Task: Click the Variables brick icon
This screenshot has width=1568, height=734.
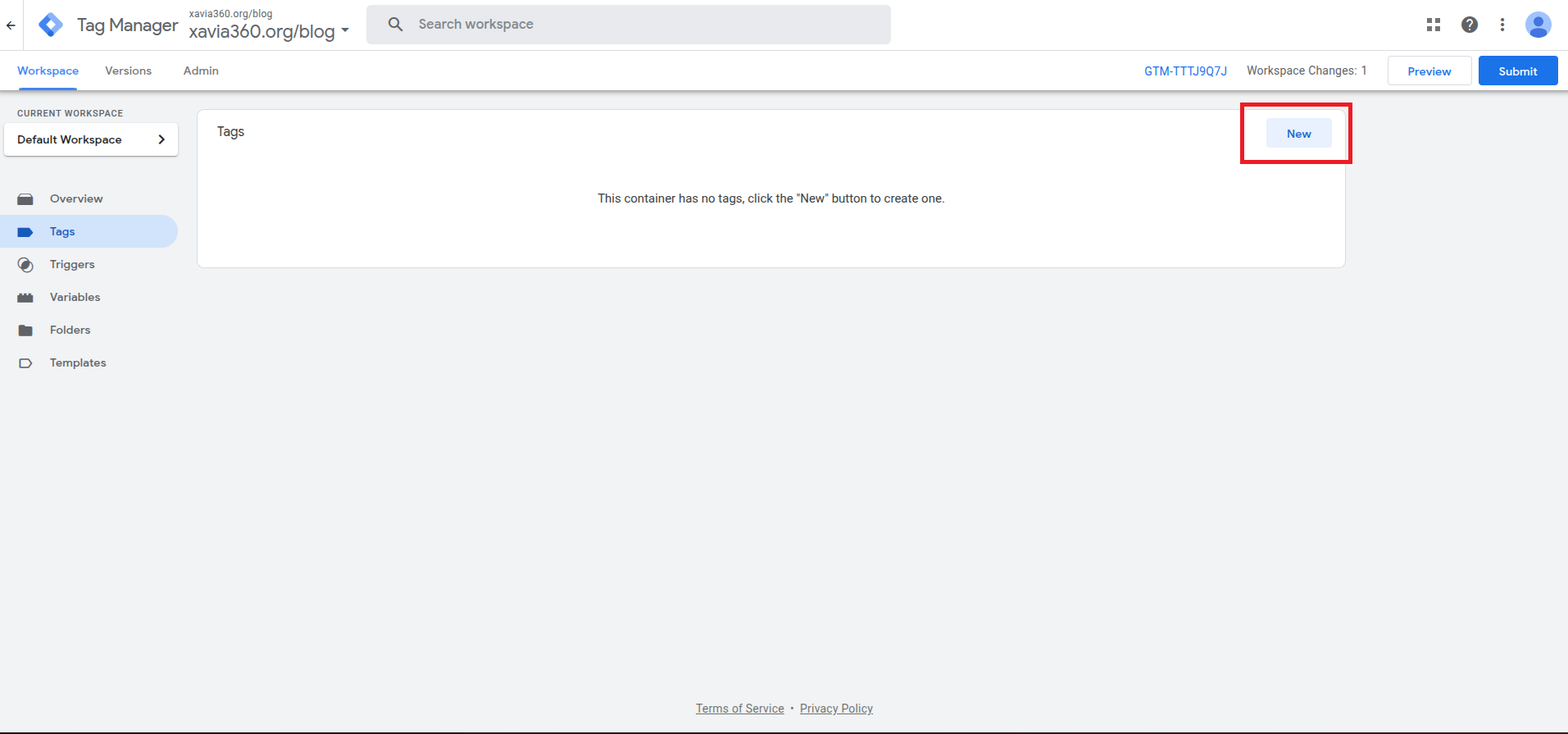Action: [25, 298]
